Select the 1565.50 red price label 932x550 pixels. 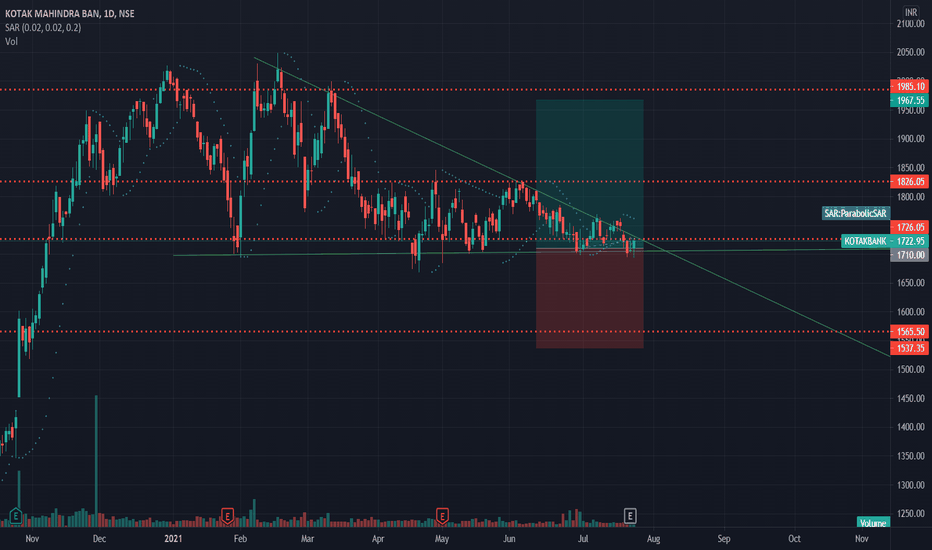point(909,332)
